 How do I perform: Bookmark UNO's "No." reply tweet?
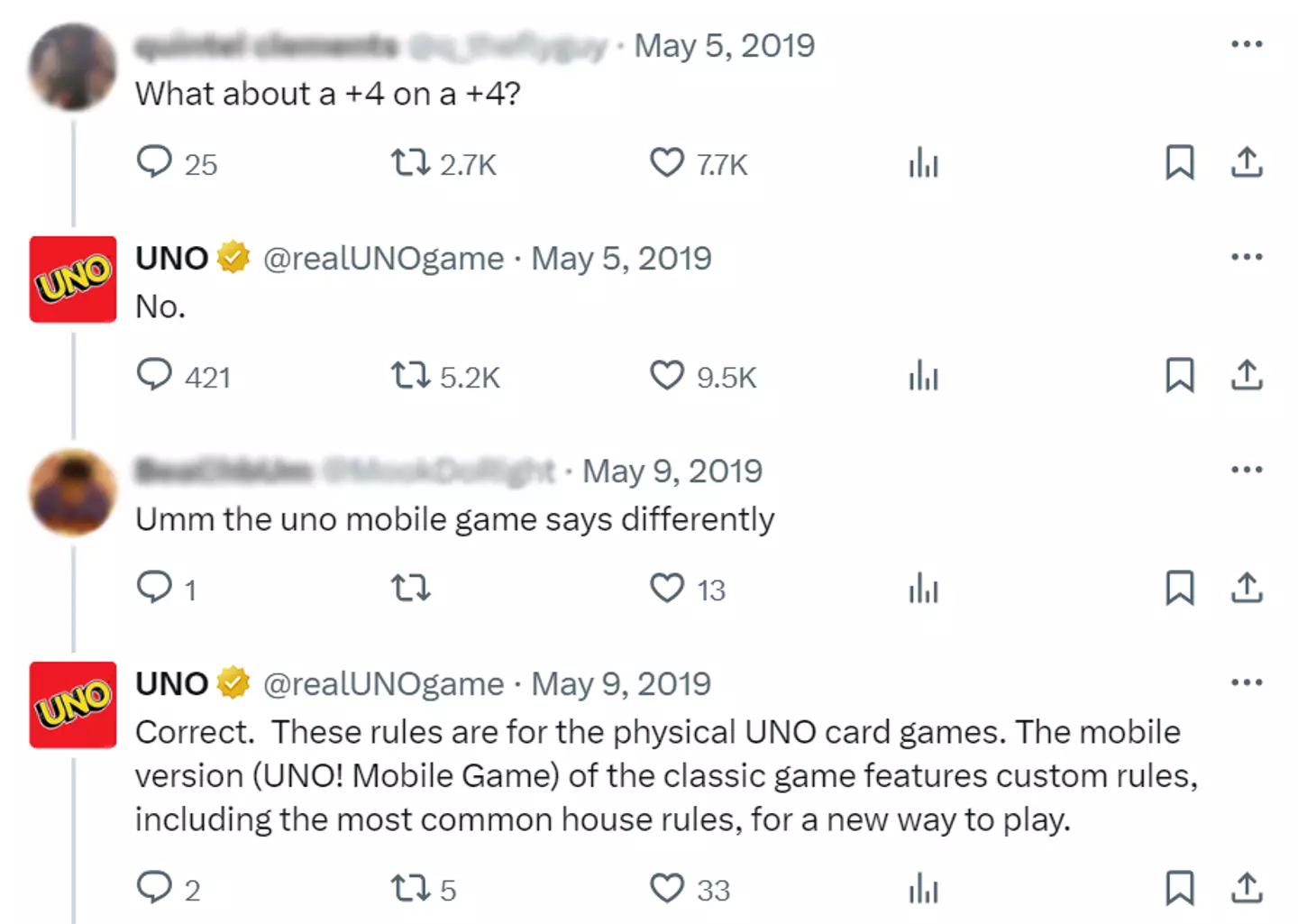coord(1180,376)
